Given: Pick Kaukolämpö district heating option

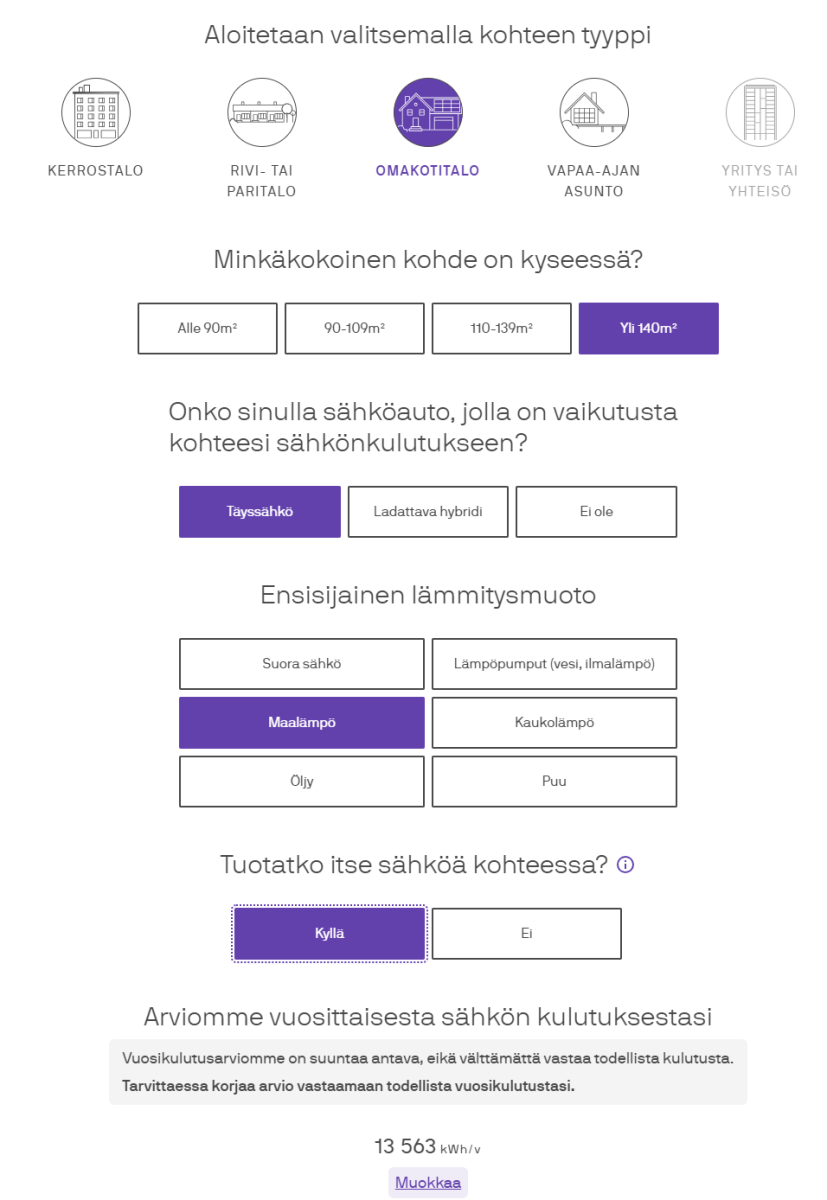Looking at the screenshot, I should coord(554,722).
